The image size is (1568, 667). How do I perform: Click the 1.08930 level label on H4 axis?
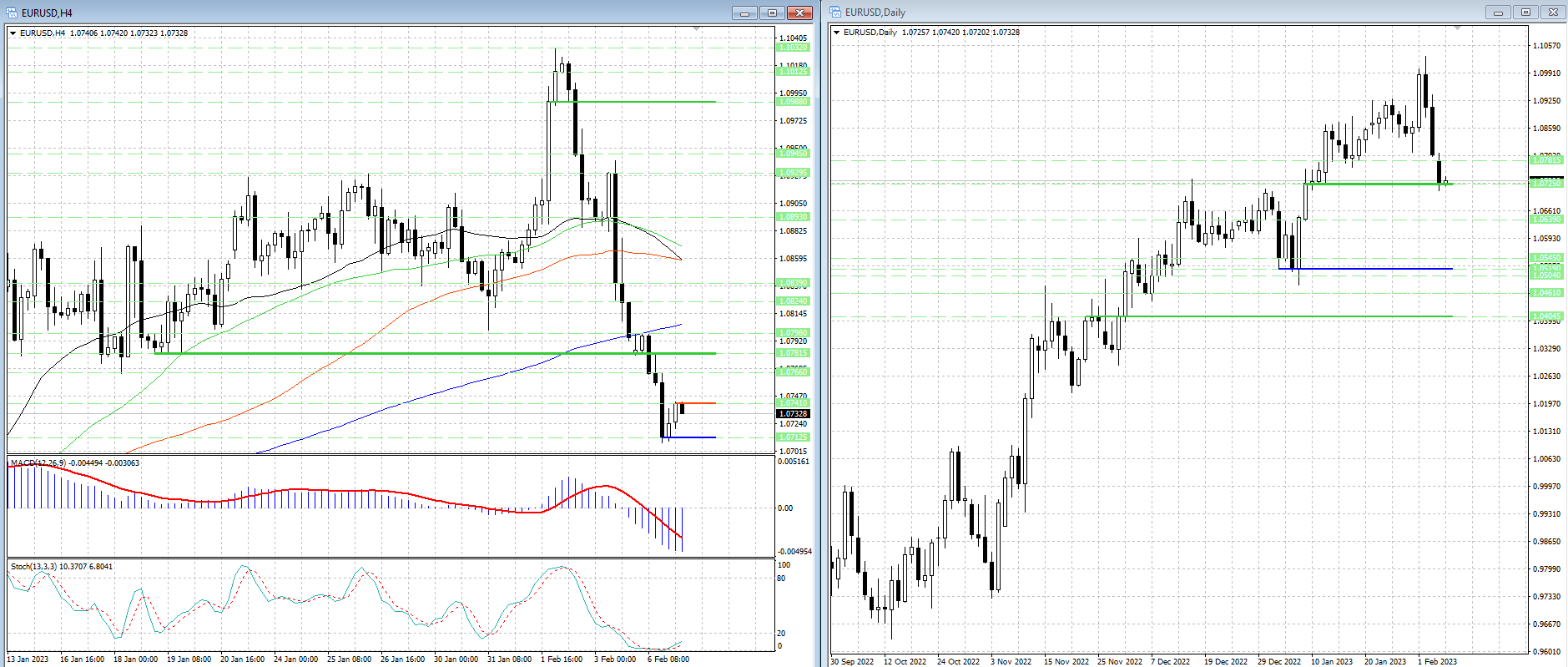click(x=793, y=217)
